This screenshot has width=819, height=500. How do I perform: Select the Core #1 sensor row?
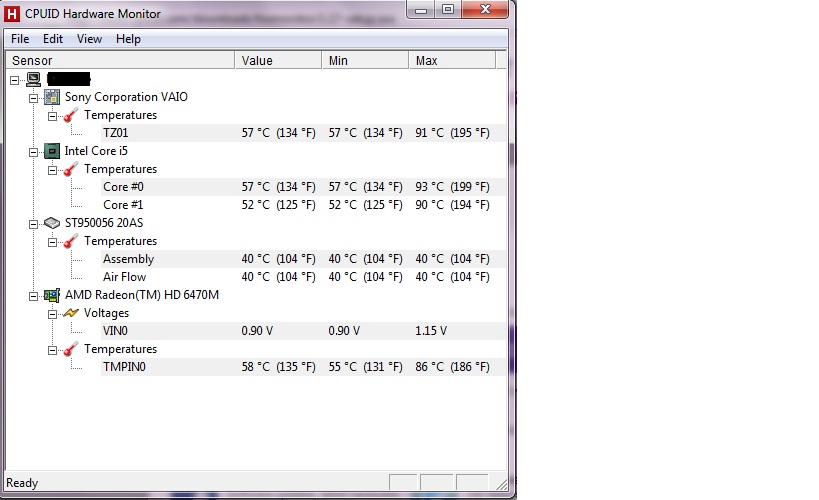[303, 205]
